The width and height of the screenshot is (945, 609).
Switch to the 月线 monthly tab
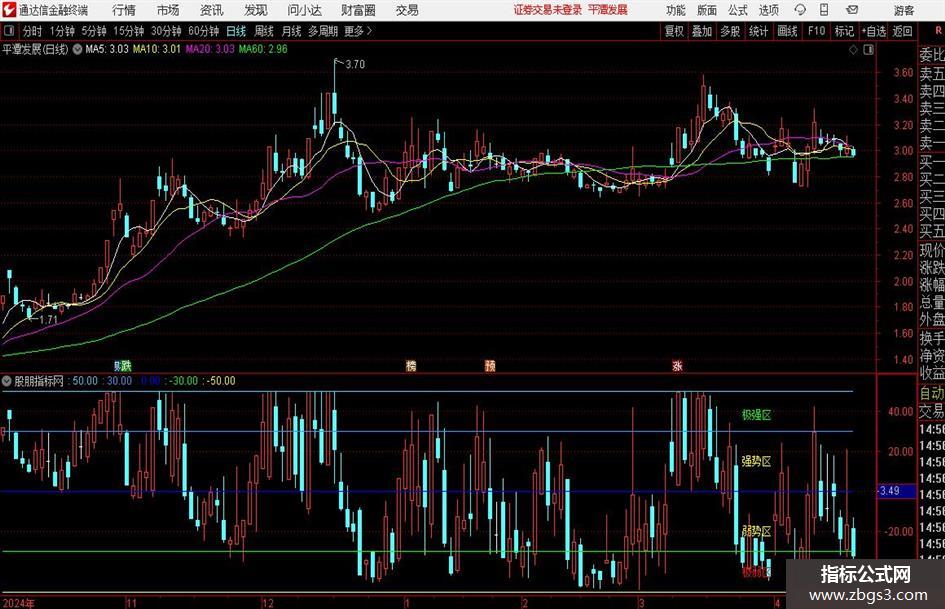pyautogui.click(x=292, y=31)
